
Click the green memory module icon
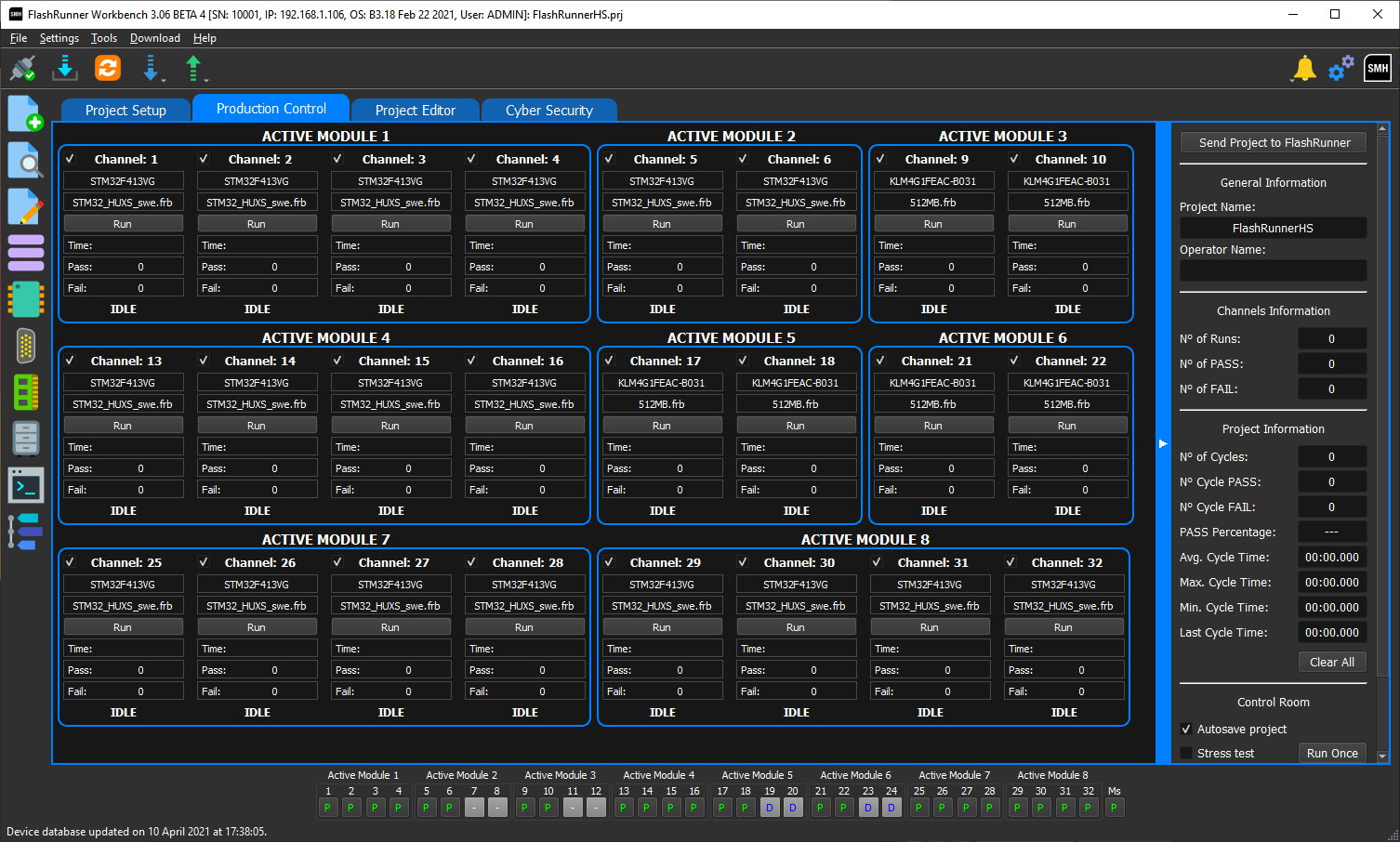click(25, 392)
